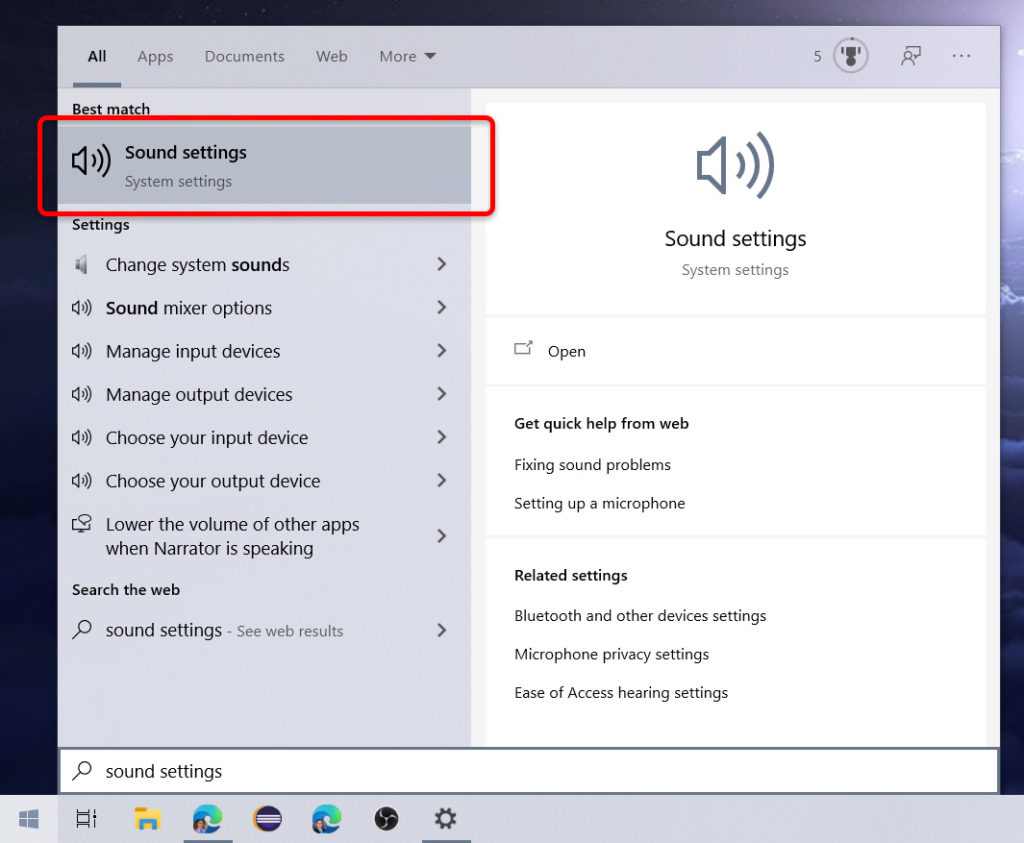Screen dimensions: 1024x843
Task: Click speaker icon beside Sound mixer options
Action: [82, 308]
